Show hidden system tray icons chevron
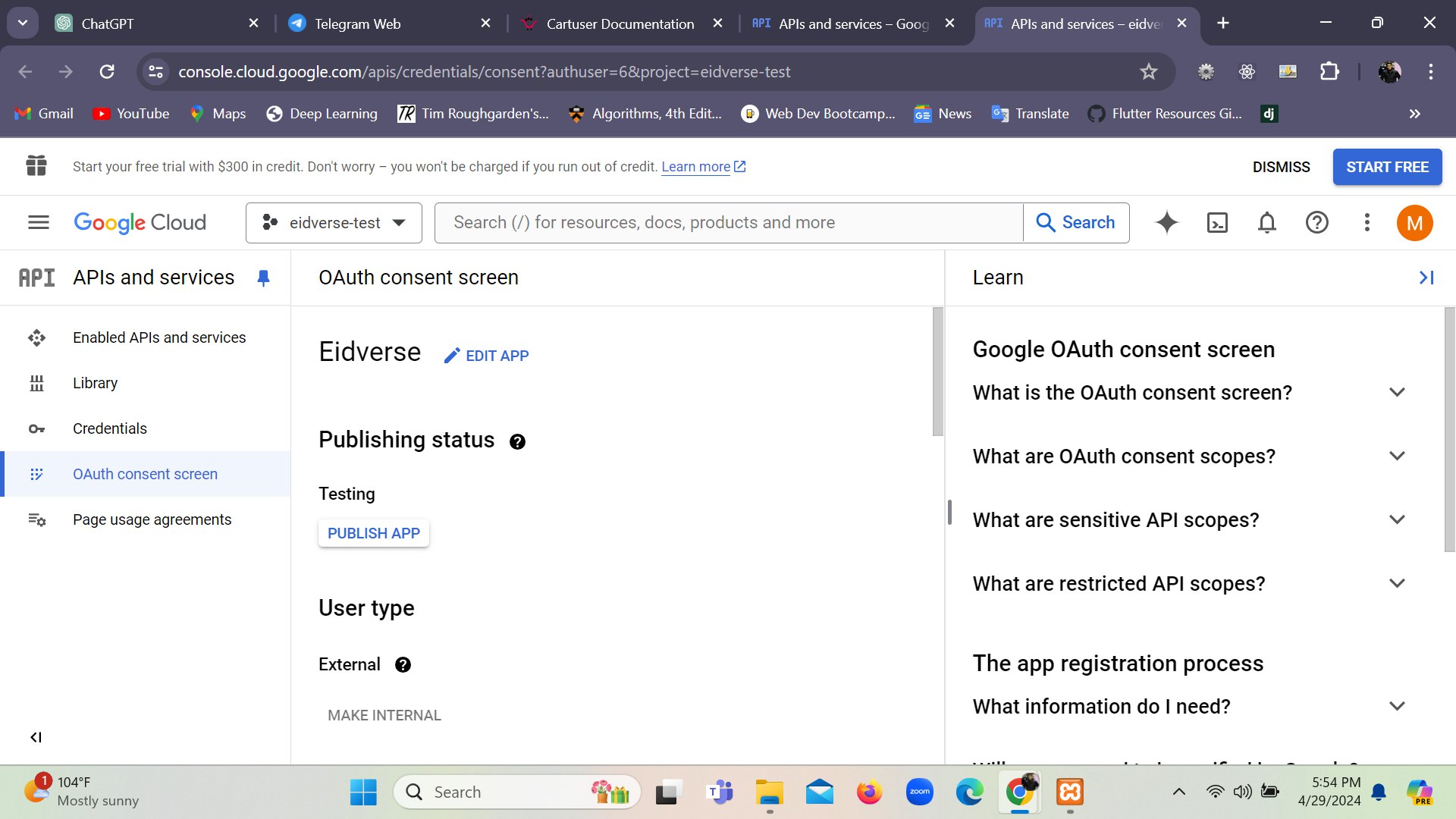The height and width of the screenshot is (819, 1456). click(1178, 792)
